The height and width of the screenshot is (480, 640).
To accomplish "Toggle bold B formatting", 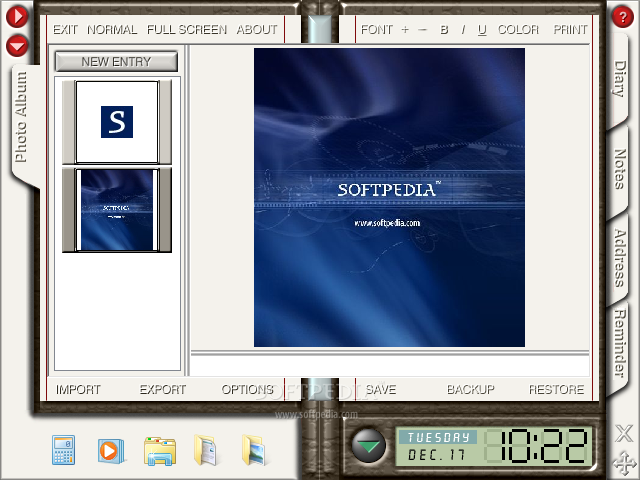I will click(444, 29).
